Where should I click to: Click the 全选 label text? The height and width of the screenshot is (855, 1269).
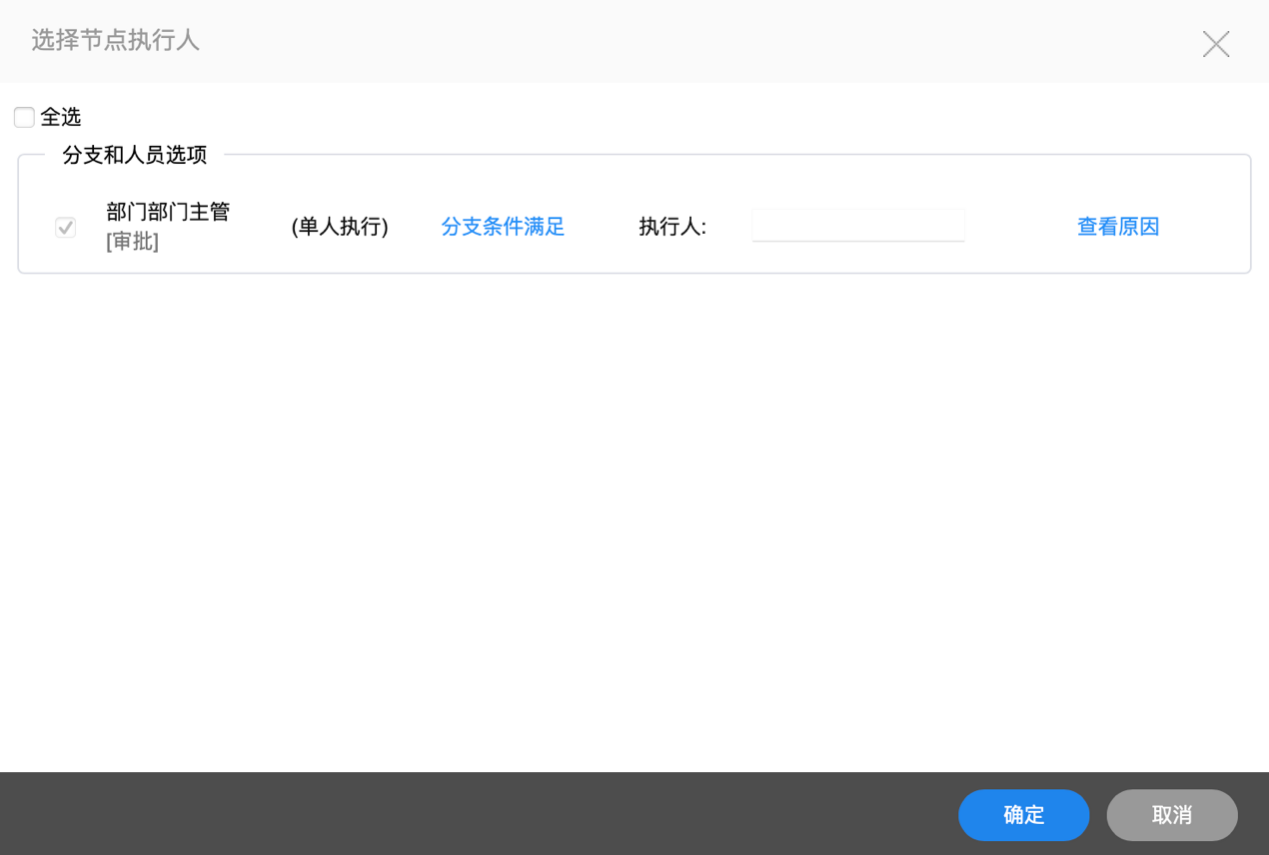coord(61,117)
